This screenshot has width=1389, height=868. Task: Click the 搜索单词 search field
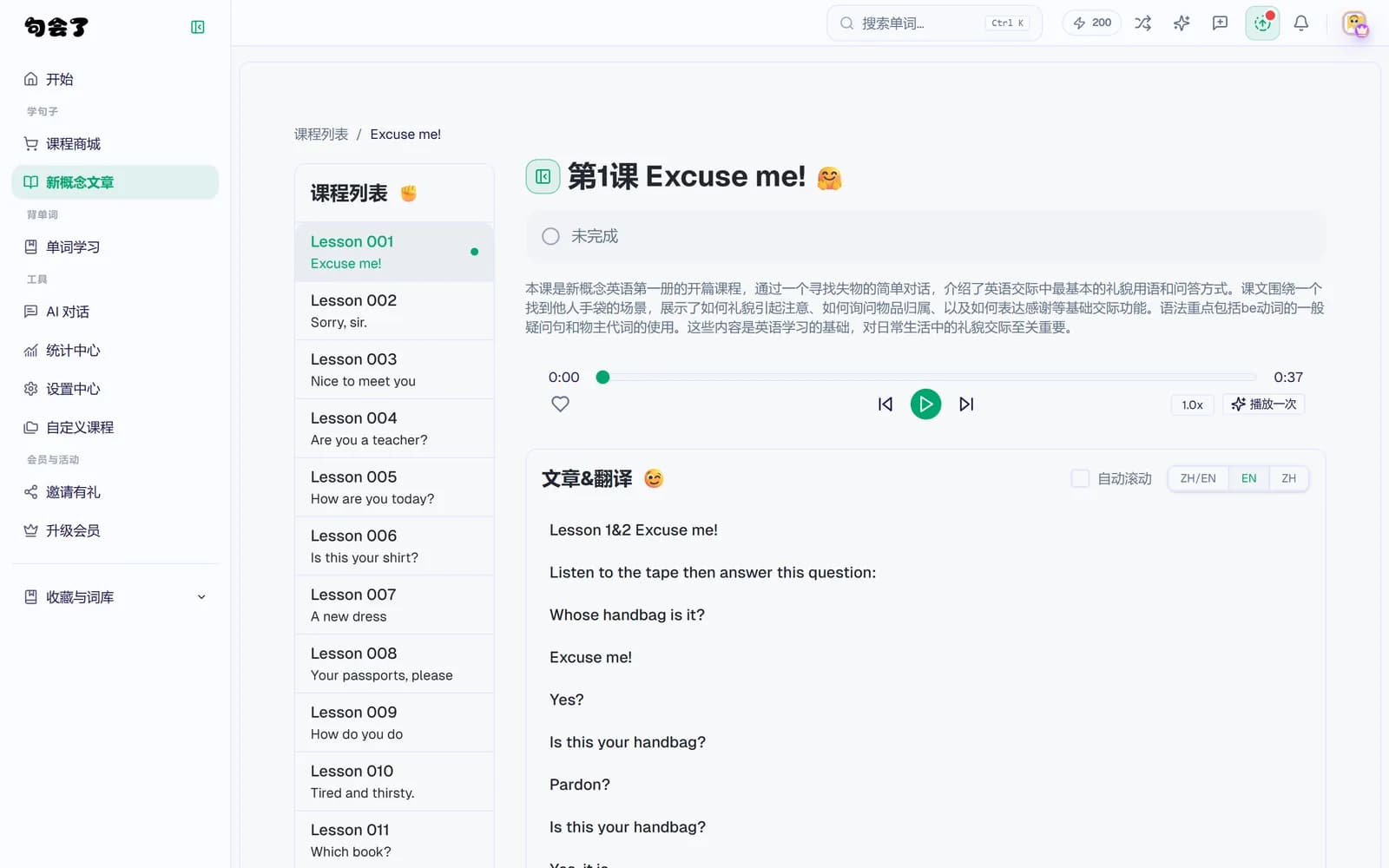934,23
